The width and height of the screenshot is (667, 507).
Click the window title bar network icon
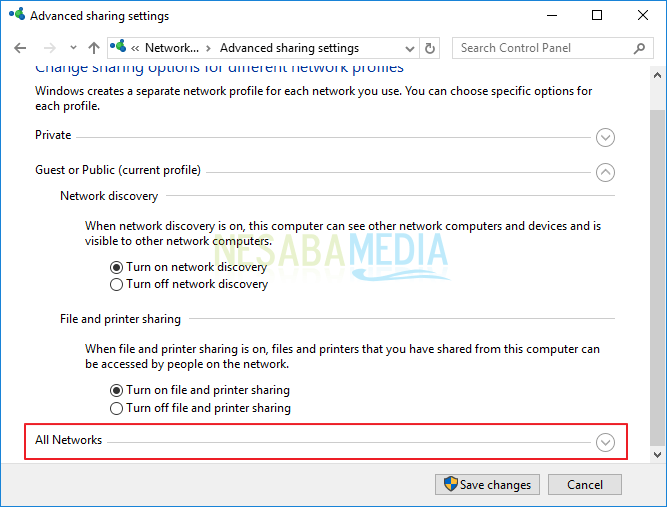pyautogui.click(x=17, y=14)
